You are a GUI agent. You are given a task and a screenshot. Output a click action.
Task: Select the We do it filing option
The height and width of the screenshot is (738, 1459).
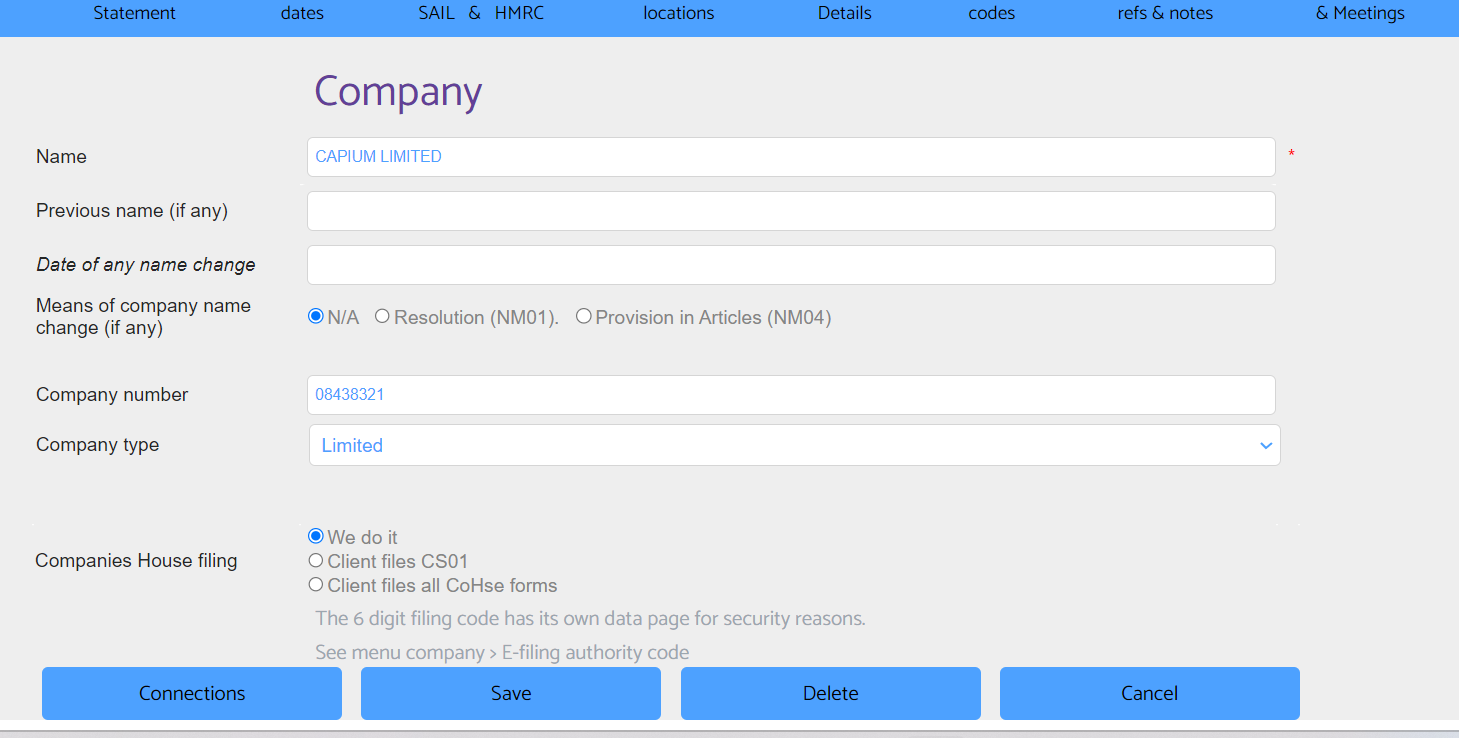[x=316, y=537]
